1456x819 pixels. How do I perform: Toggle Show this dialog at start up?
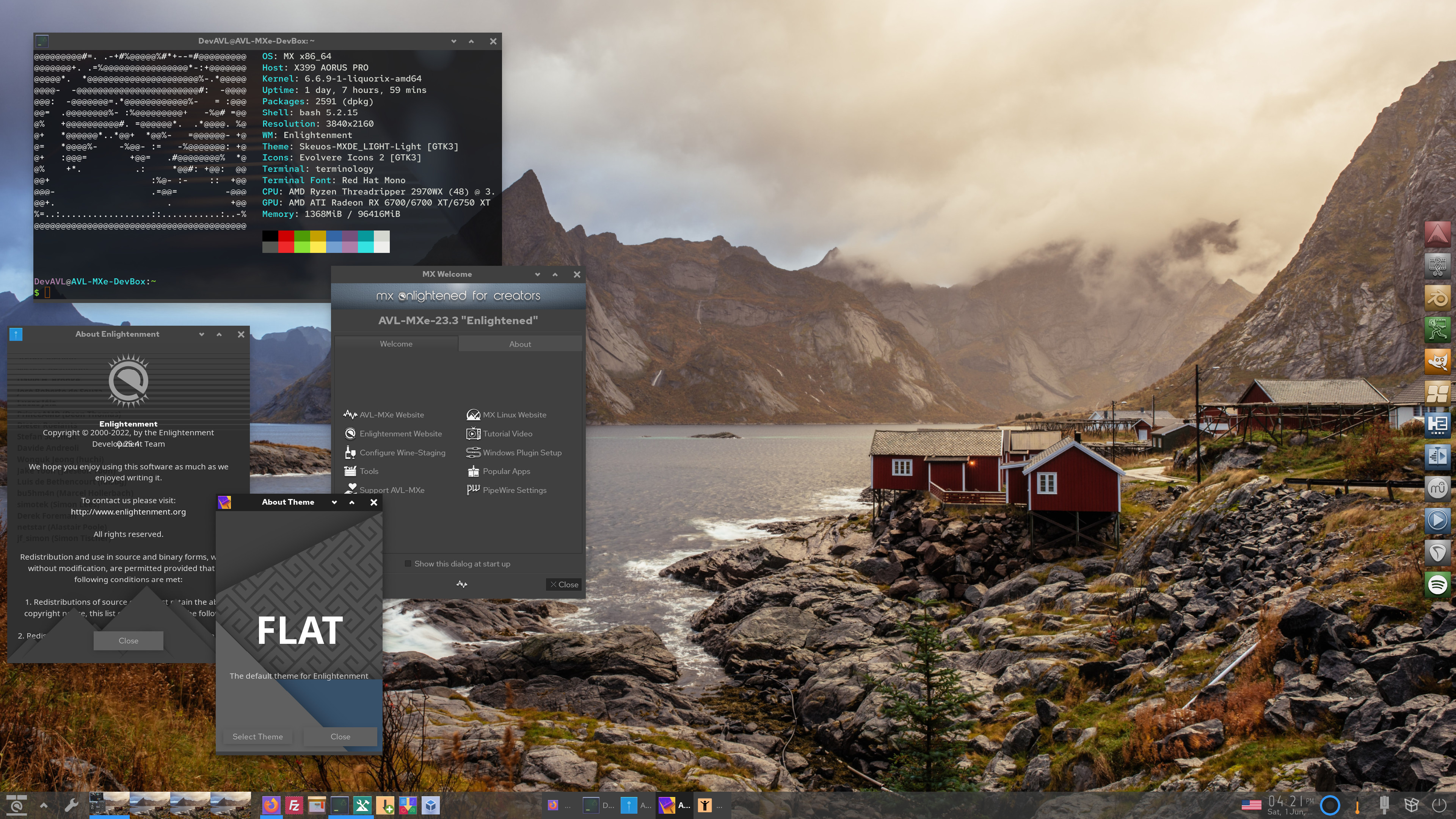tap(457, 563)
